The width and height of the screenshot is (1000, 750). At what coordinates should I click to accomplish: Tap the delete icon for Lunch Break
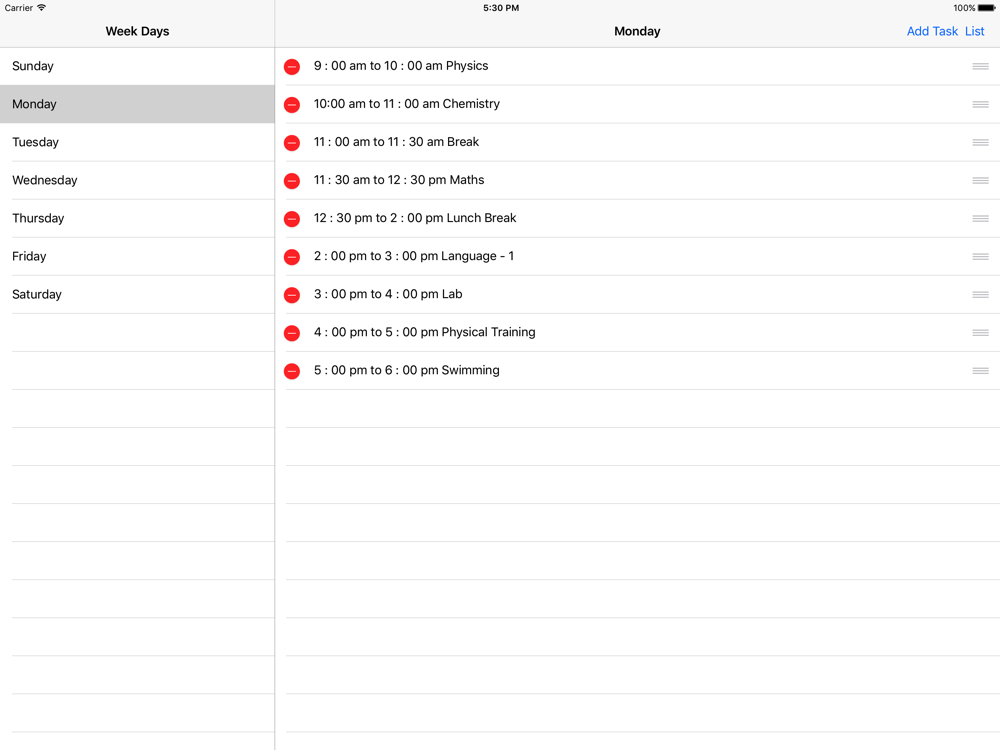[x=291, y=219]
